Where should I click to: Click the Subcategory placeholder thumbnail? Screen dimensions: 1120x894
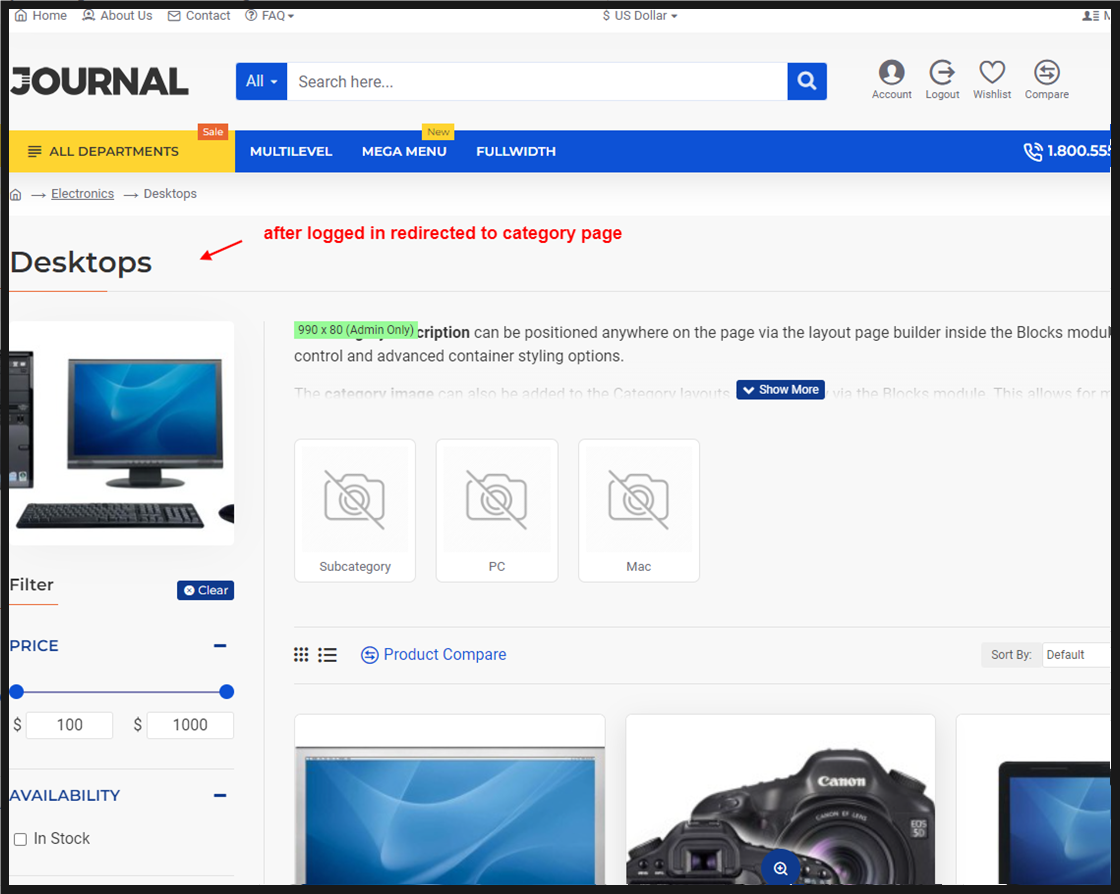[355, 500]
